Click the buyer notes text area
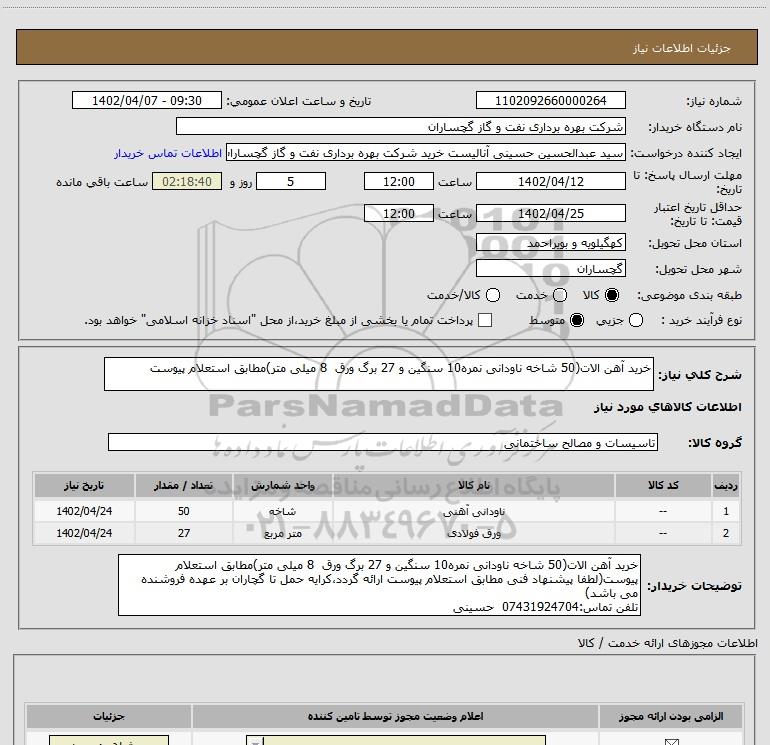Screen dimensions: 770x745 (379, 585)
